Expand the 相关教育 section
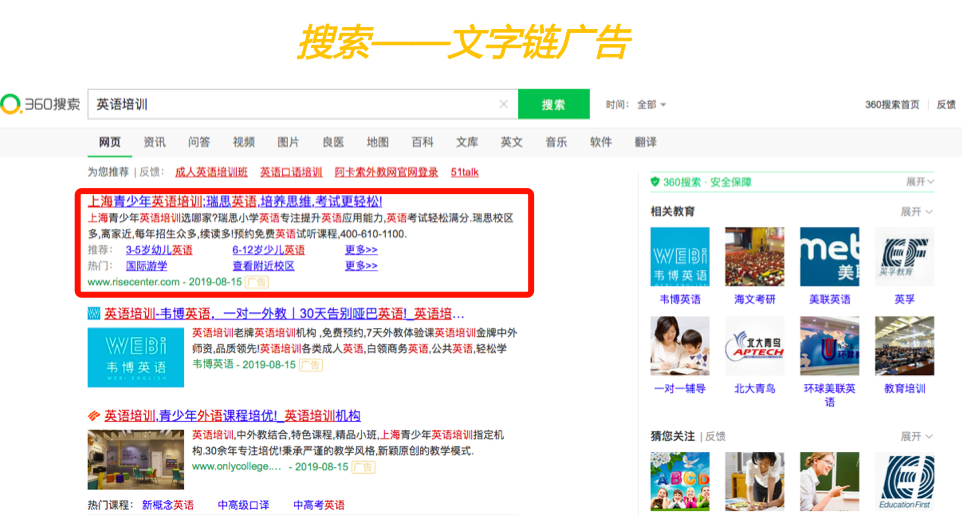962x520 pixels. [x=917, y=212]
